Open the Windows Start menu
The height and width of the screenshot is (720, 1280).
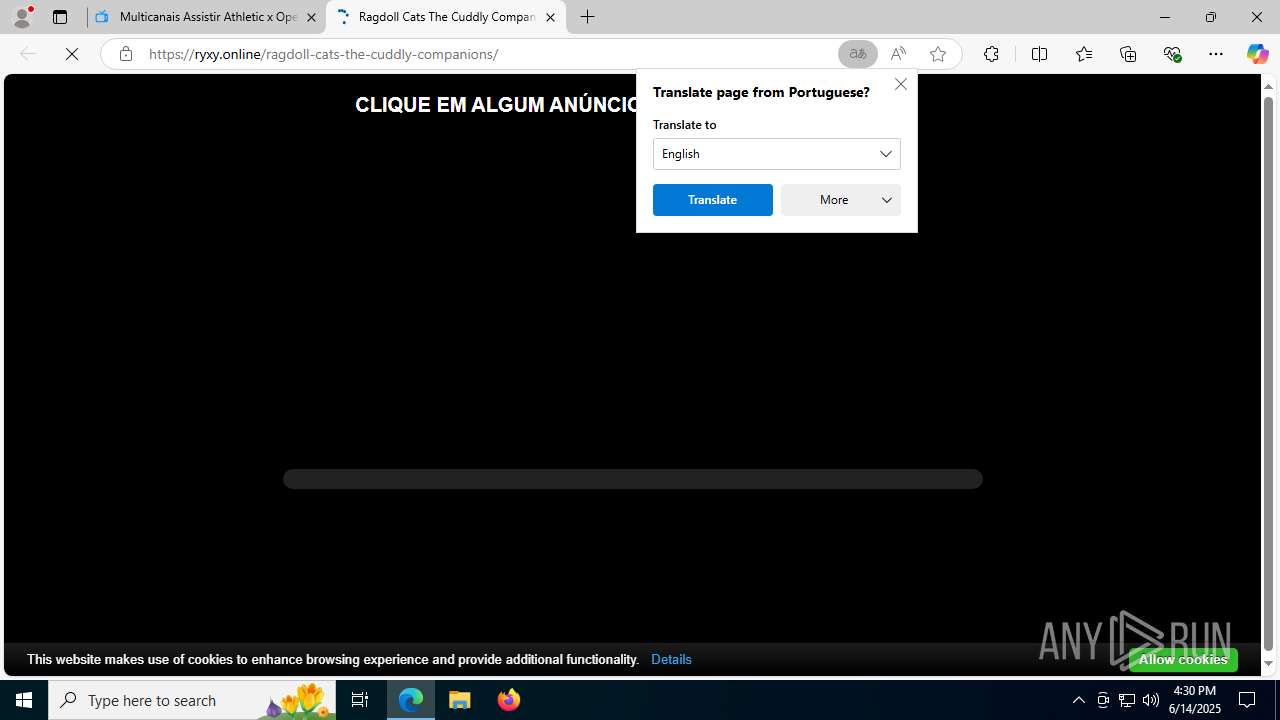pos(24,700)
